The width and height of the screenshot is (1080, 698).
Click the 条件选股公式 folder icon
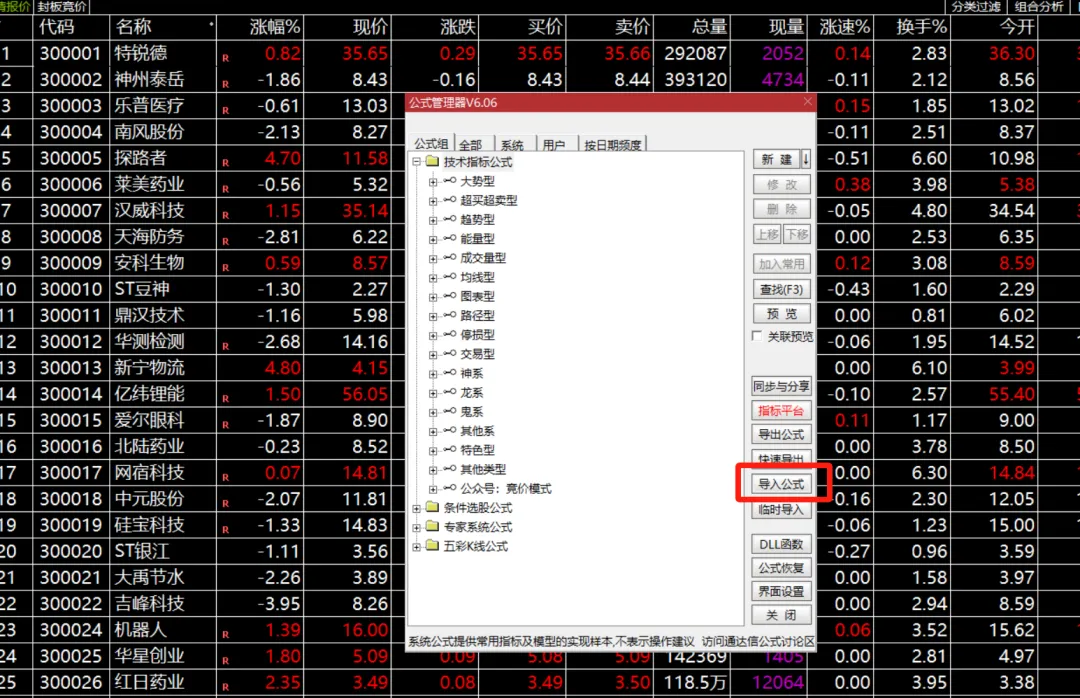[x=432, y=507]
